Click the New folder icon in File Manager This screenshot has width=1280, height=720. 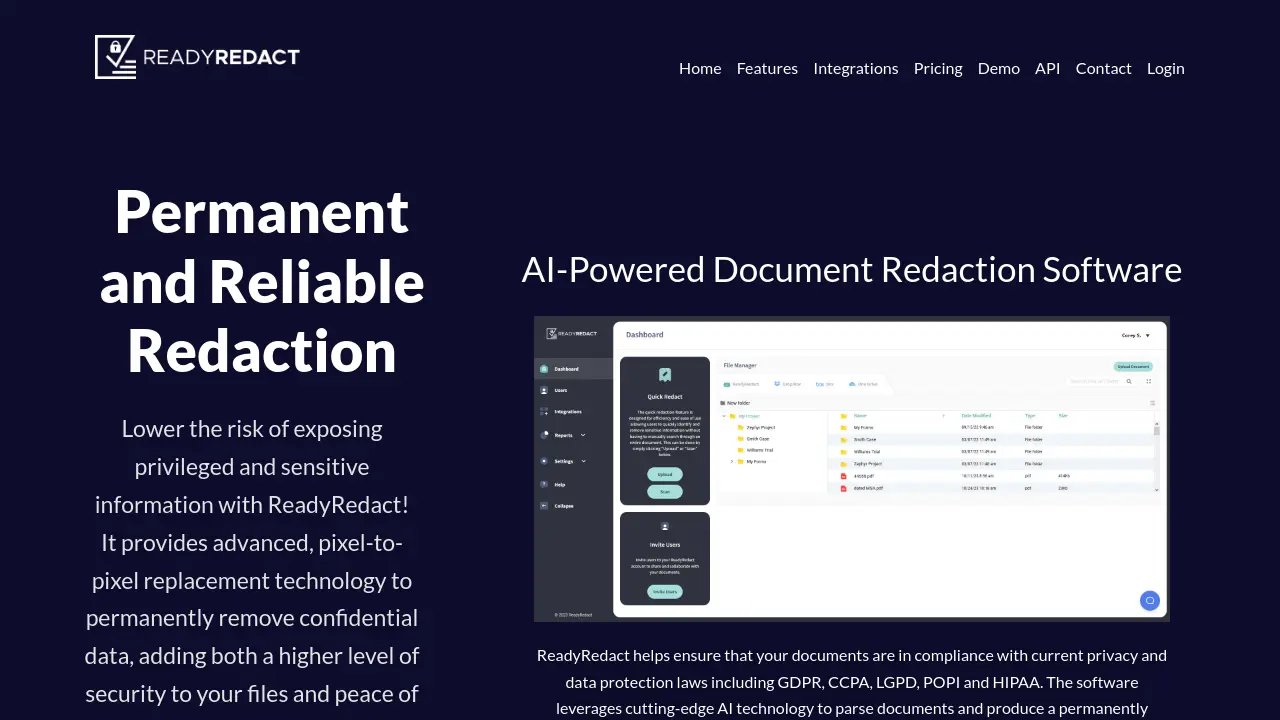coord(723,403)
